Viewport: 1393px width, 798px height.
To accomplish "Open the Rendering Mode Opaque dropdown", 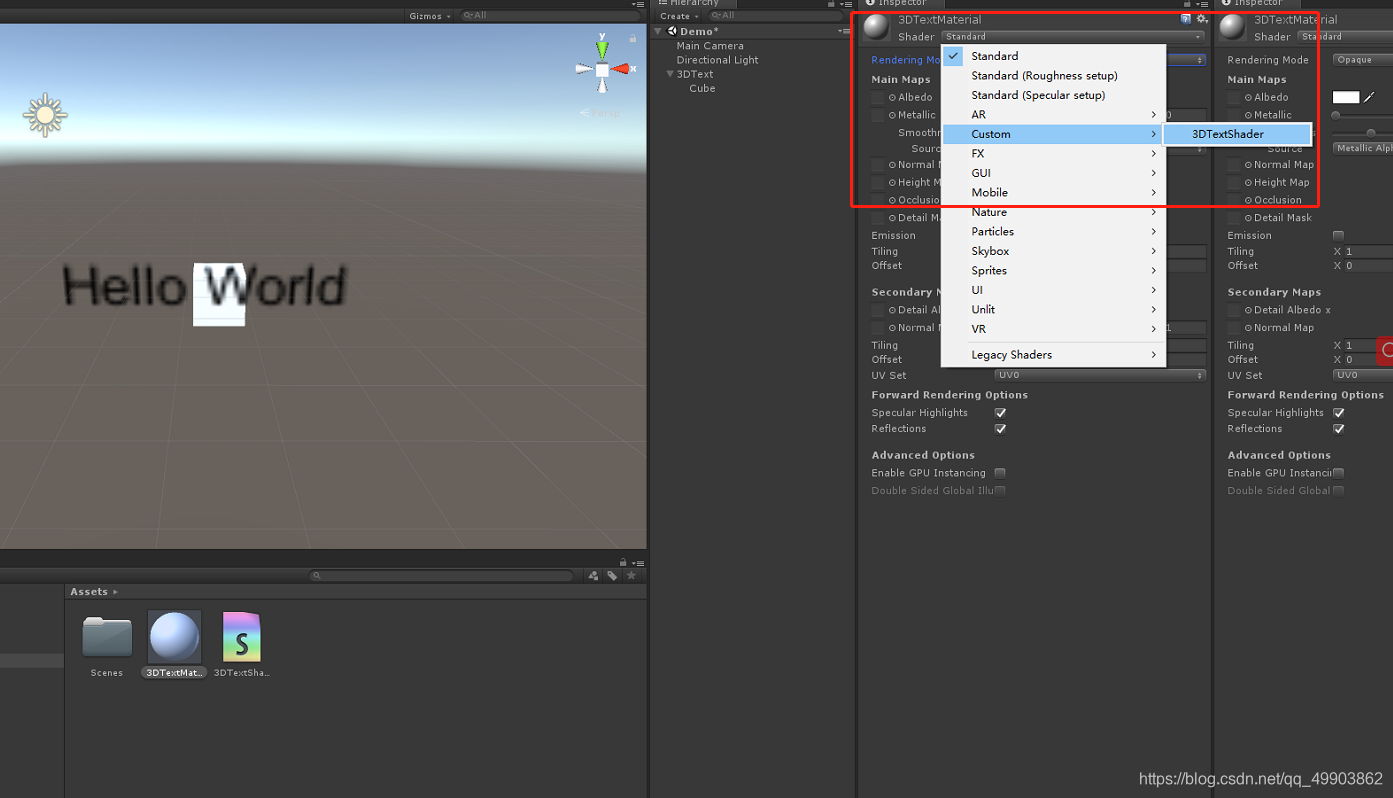I will click(1360, 59).
